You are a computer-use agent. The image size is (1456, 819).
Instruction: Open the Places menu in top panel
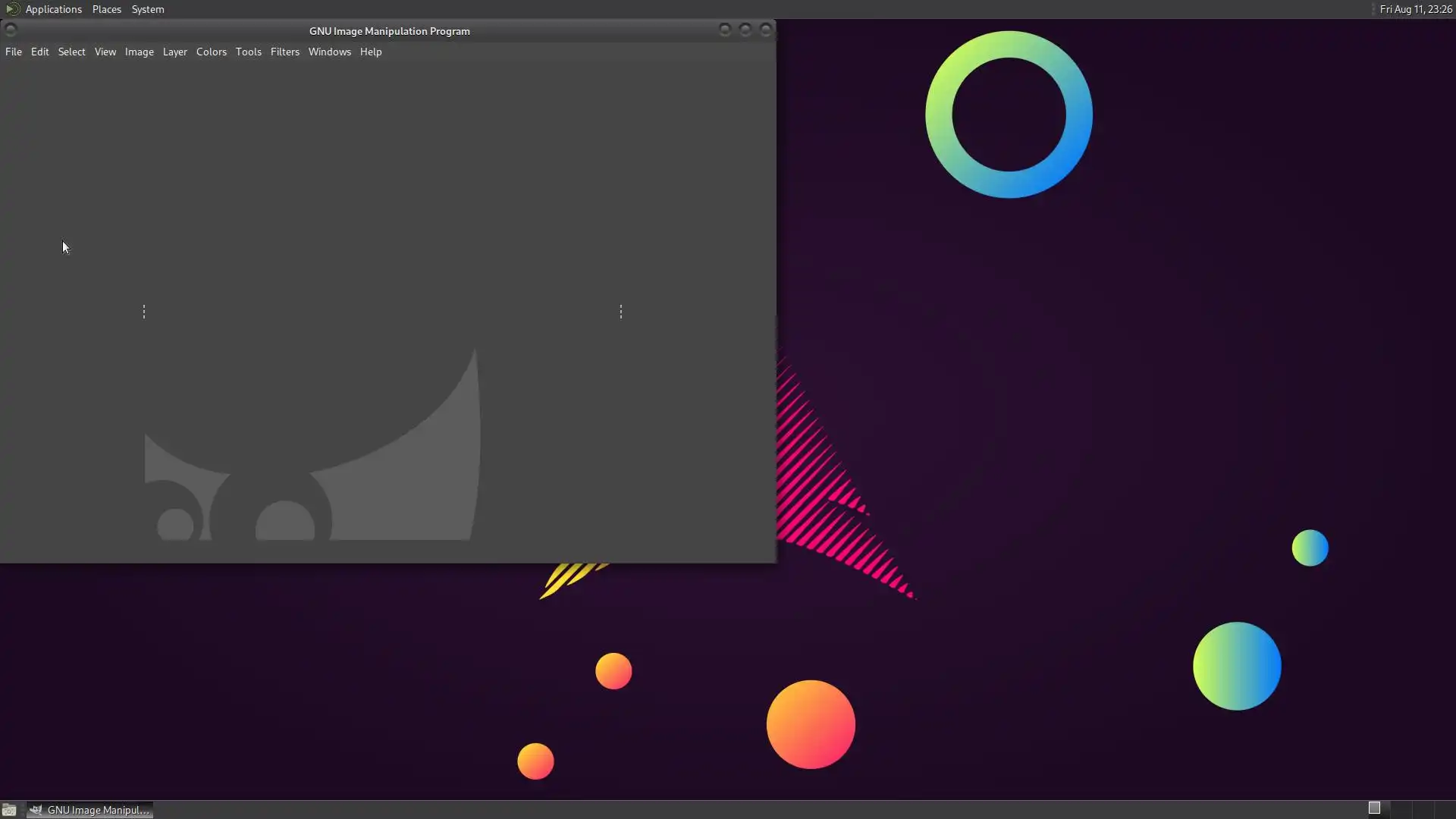106,9
